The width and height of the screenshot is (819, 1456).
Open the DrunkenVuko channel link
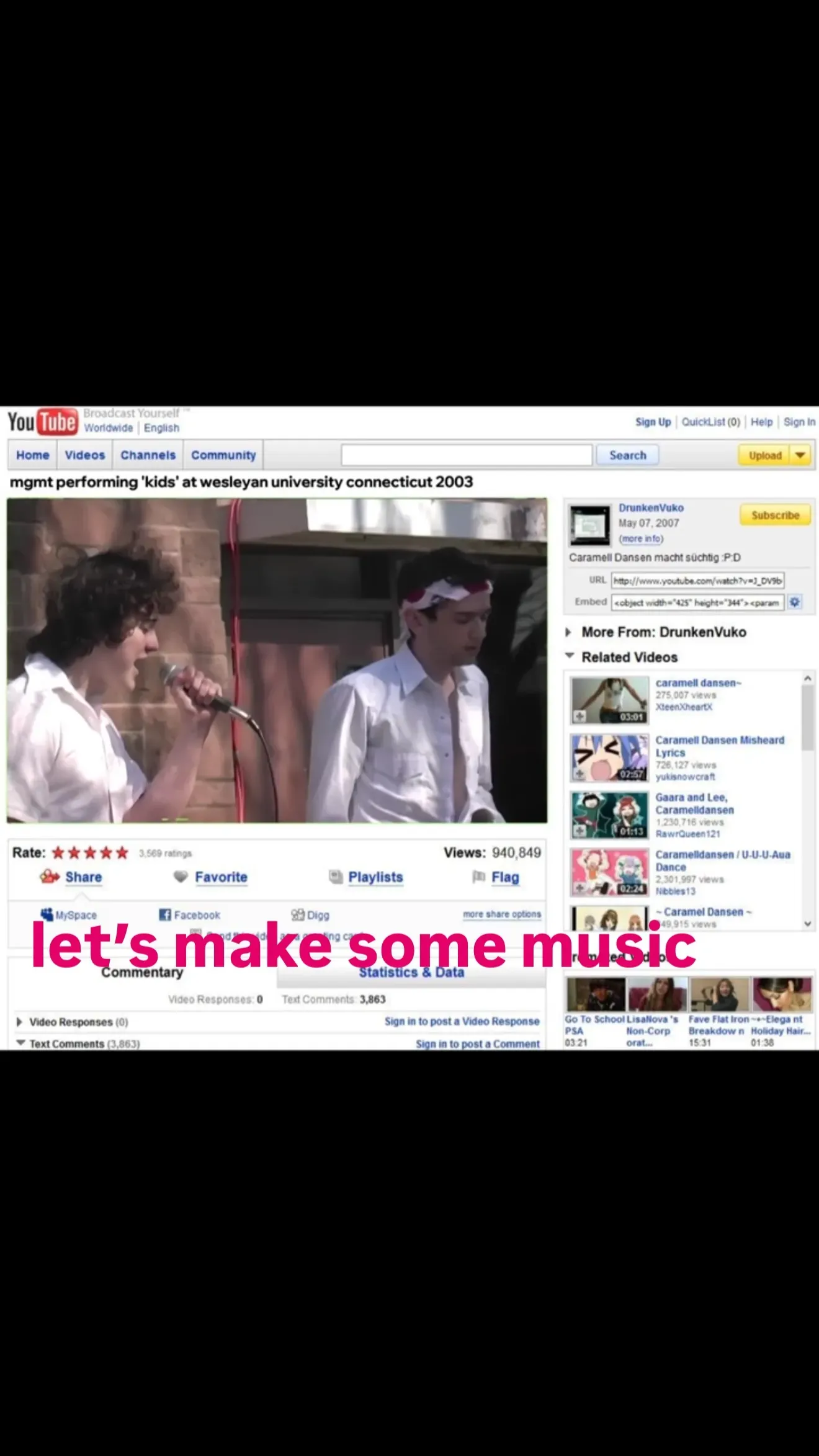pyautogui.click(x=651, y=507)
